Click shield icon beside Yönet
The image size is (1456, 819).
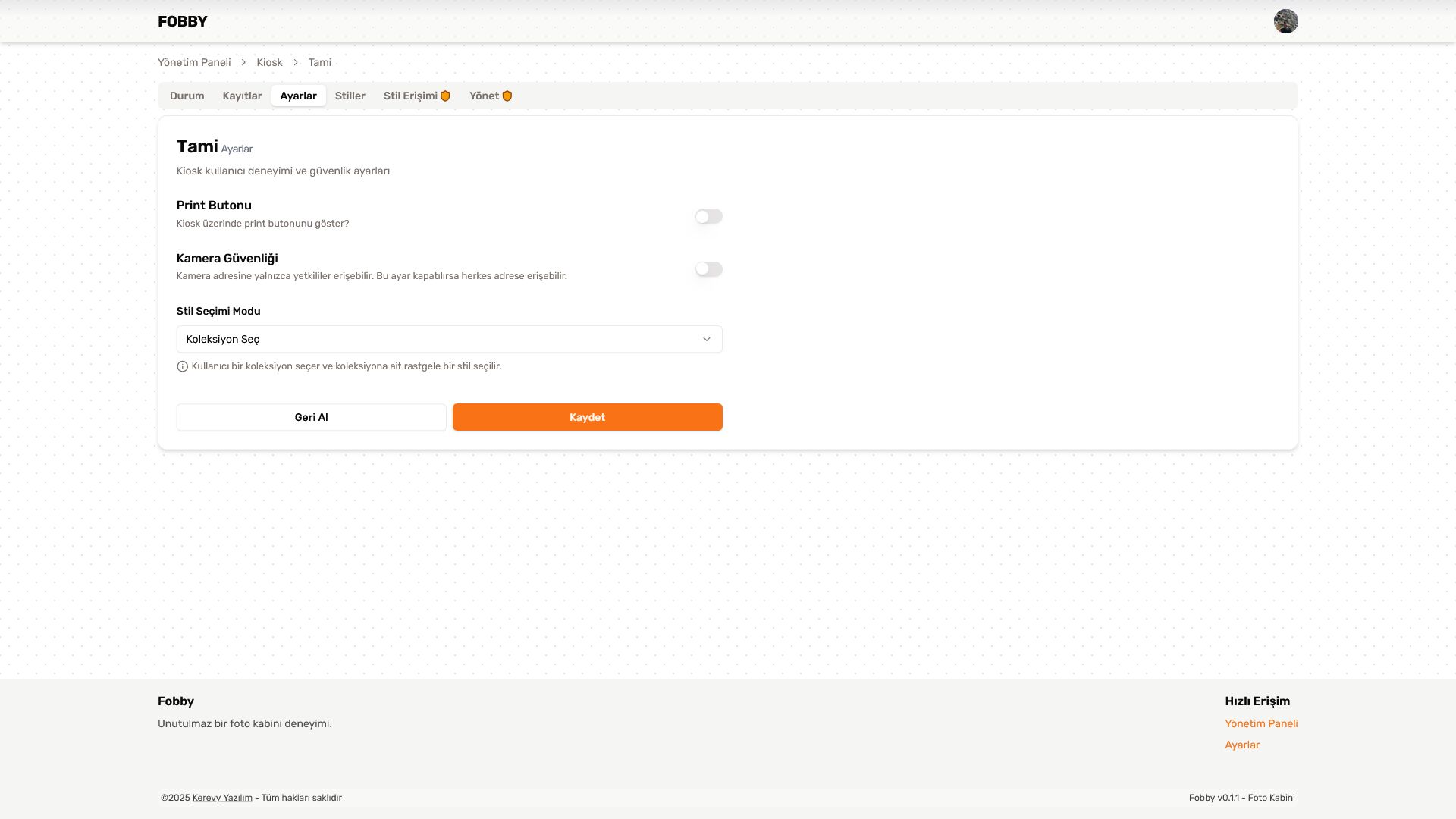pyautogui.click(x=507, y=96)
